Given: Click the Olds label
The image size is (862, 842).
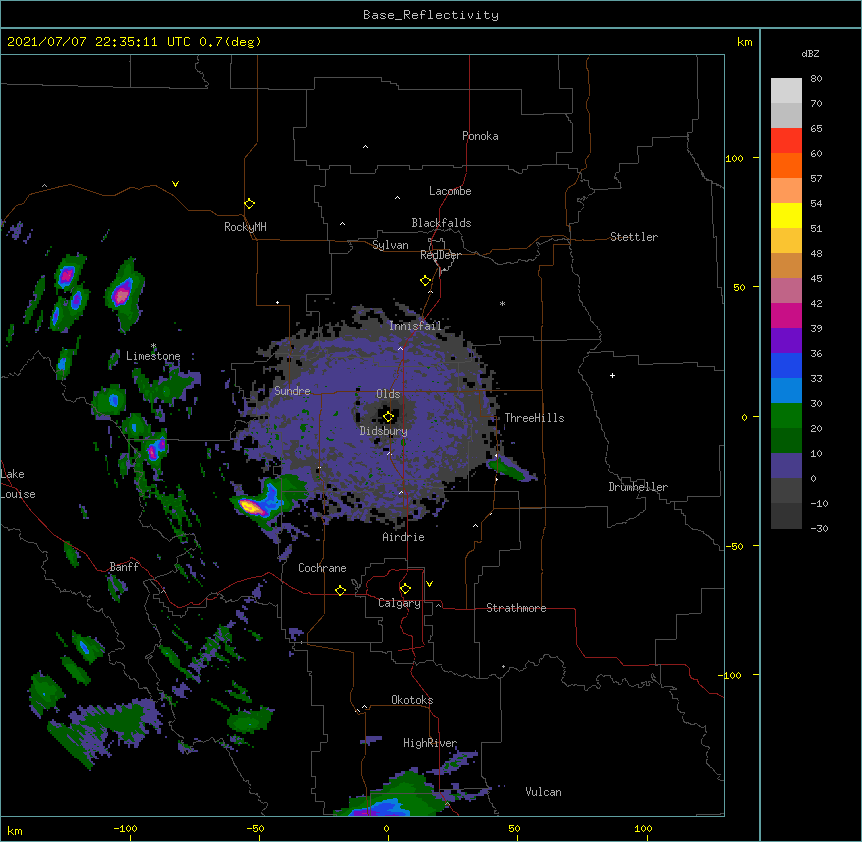Looking at the screenshot, I should (x=388, y=394).
